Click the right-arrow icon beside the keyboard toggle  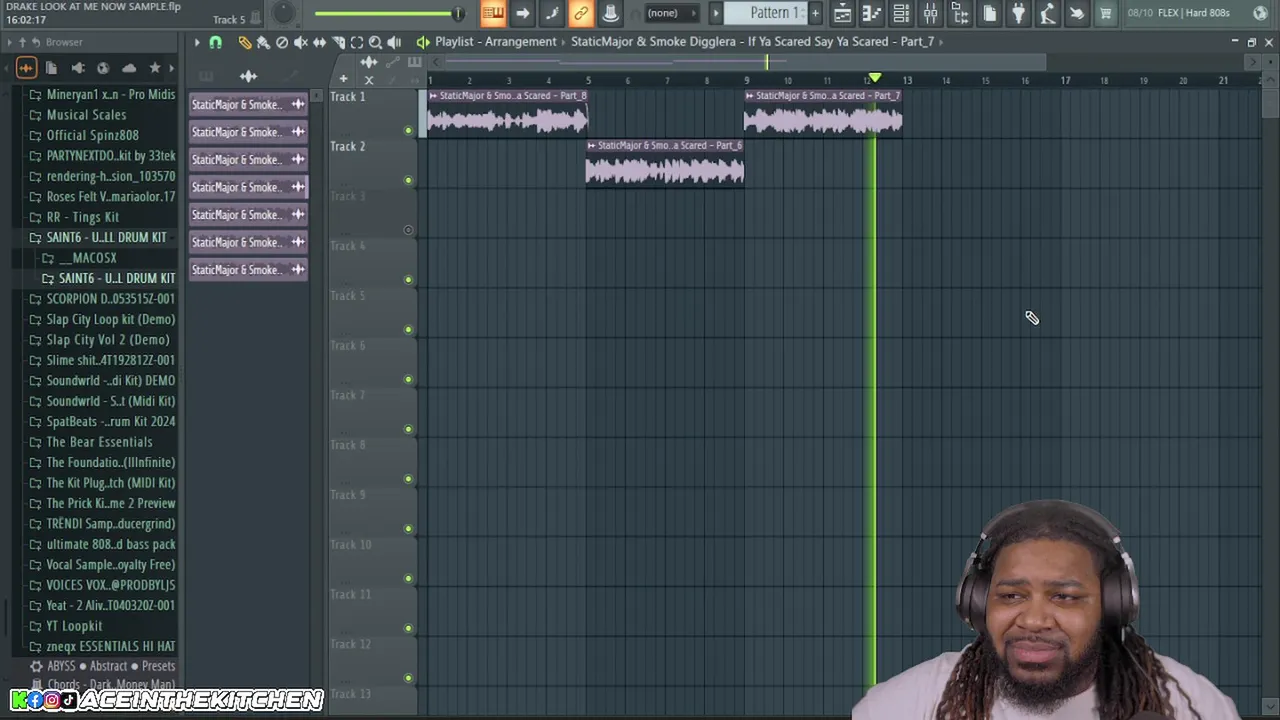pyautogui.click(x=523, y=13)
